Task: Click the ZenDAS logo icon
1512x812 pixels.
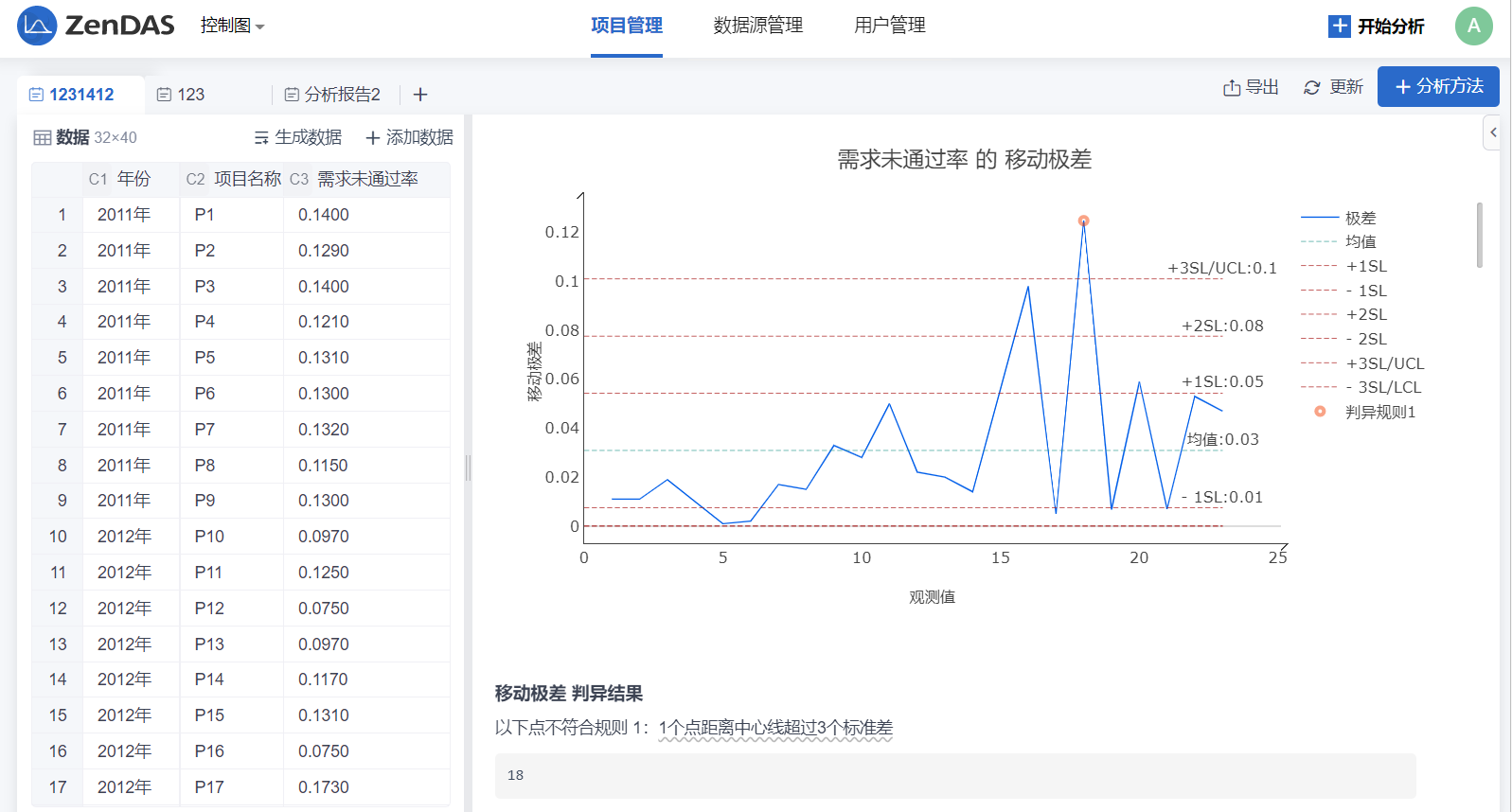Action: [37, 26]
